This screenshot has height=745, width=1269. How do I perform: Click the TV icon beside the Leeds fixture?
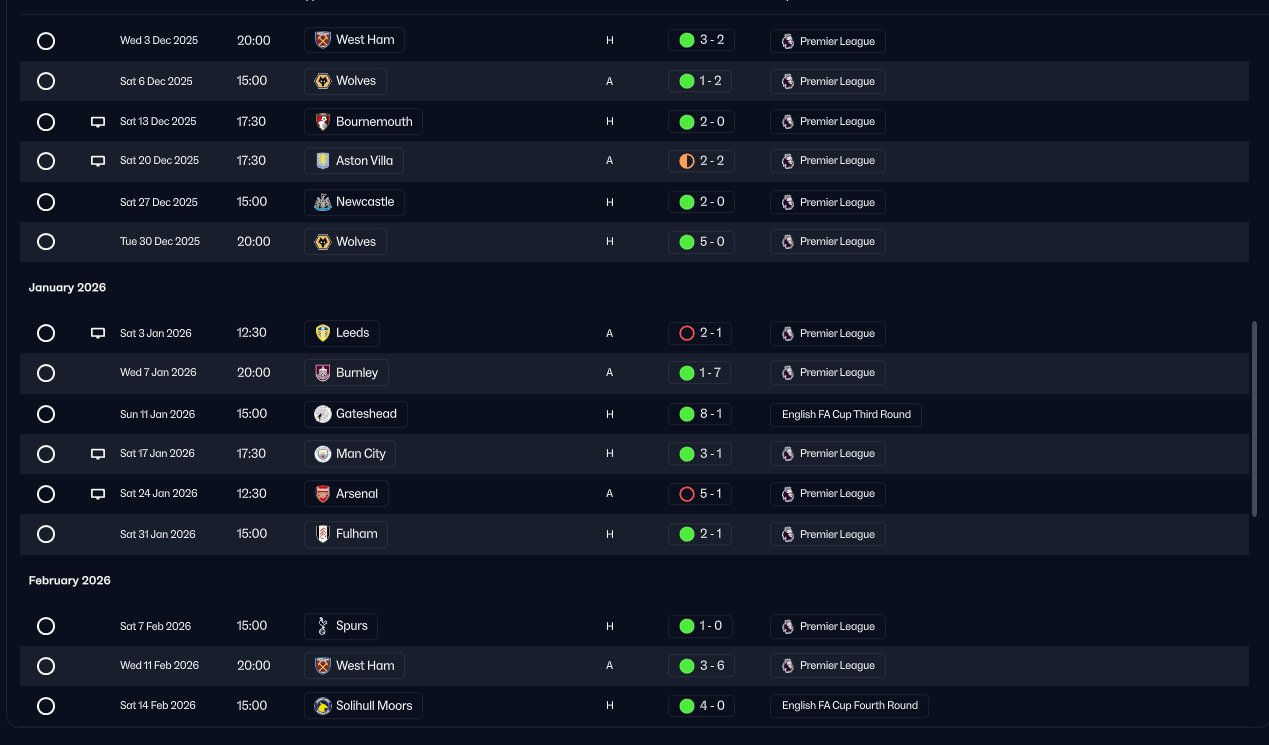[x=98, y=333]
